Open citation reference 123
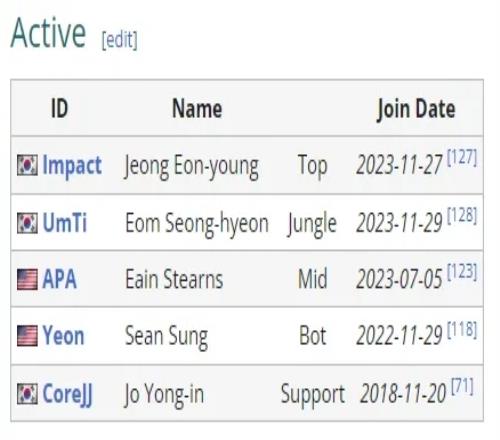The height and width of the screenshot is (440, 500). (462, 271)
